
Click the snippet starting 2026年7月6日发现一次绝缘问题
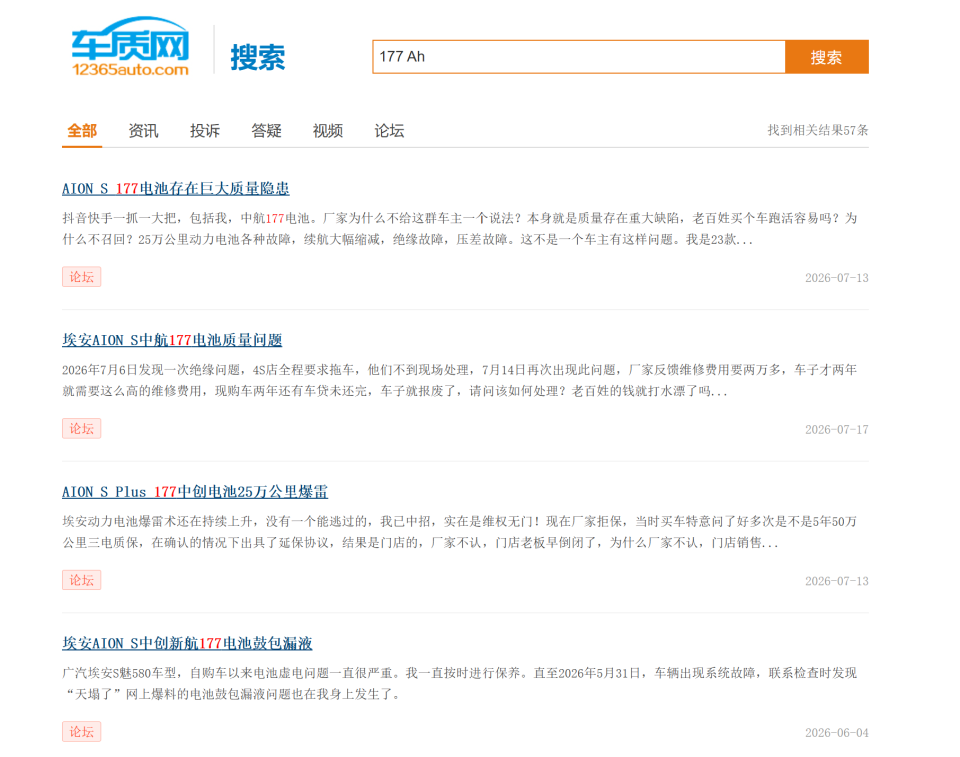pos(459,380)
